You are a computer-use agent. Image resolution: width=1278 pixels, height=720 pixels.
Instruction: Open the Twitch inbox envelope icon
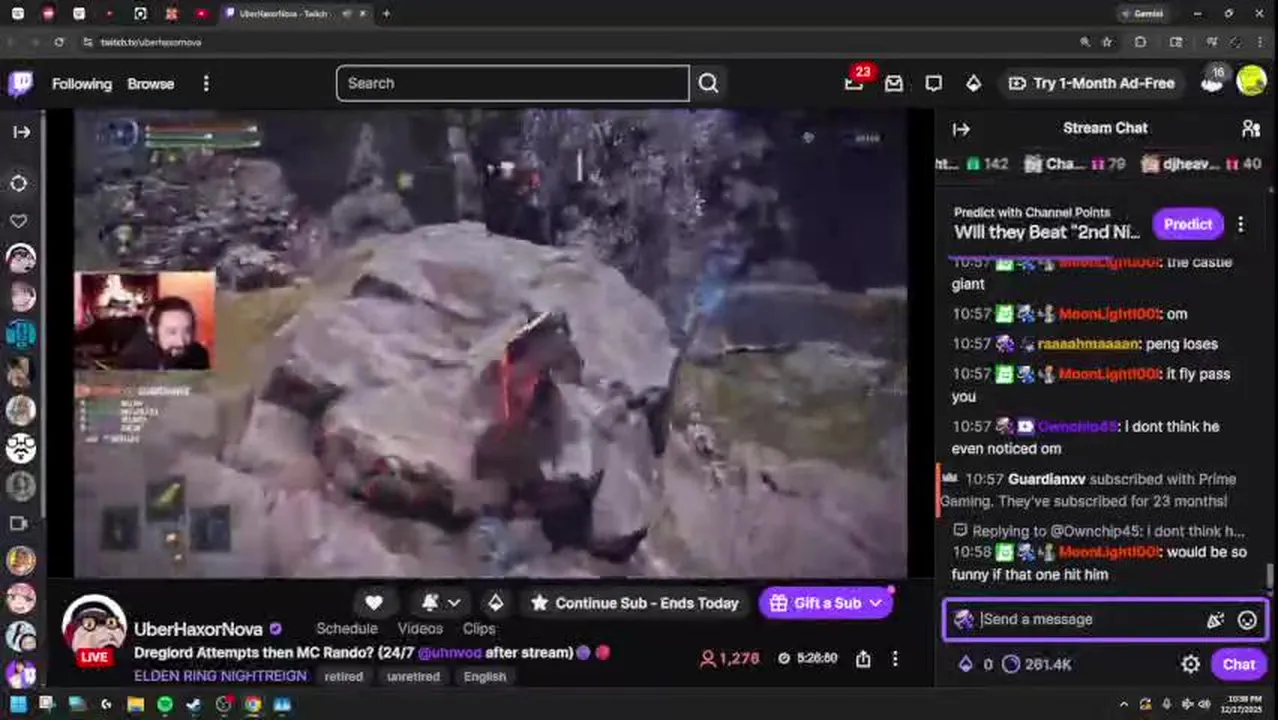point(894,84)
